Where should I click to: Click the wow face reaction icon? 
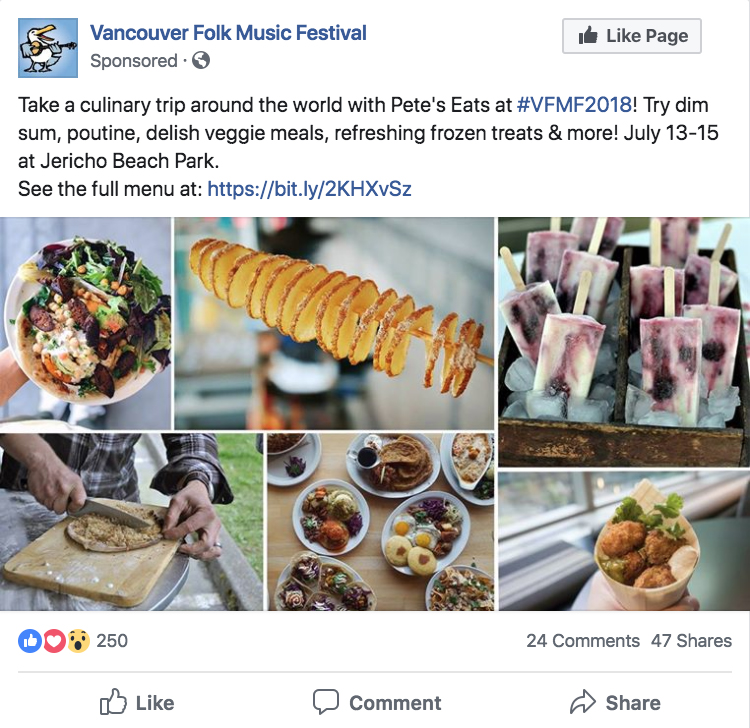click(x=78, y=641)
